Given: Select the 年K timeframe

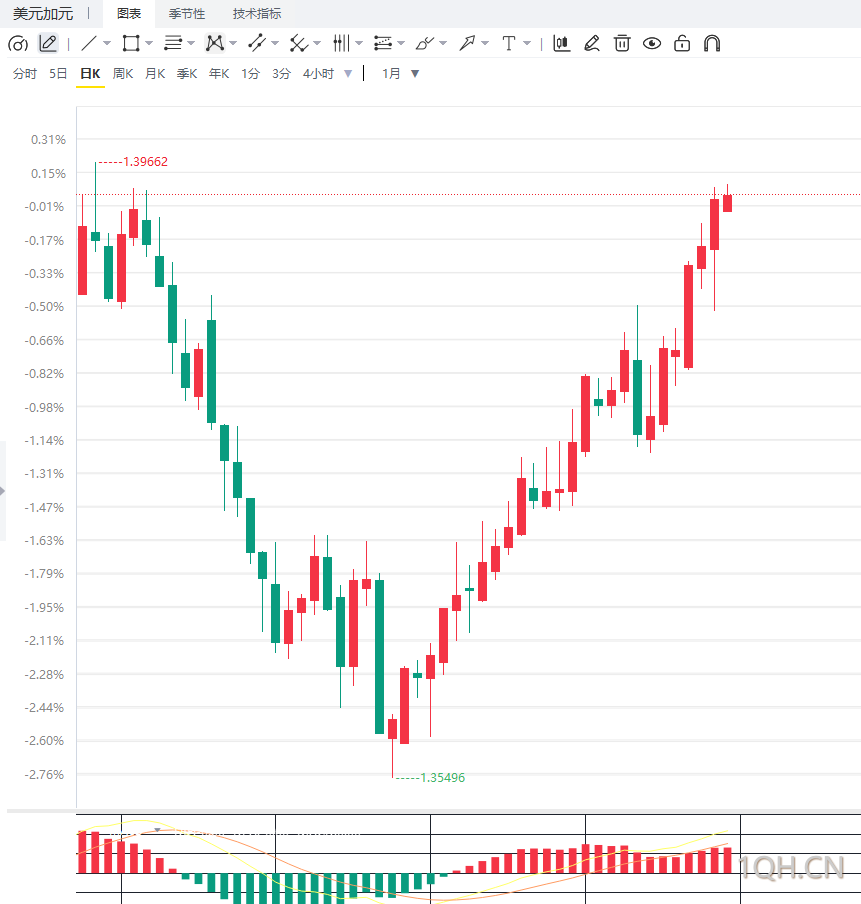Looking at the screenshot, I should click(x=219, y=74).
